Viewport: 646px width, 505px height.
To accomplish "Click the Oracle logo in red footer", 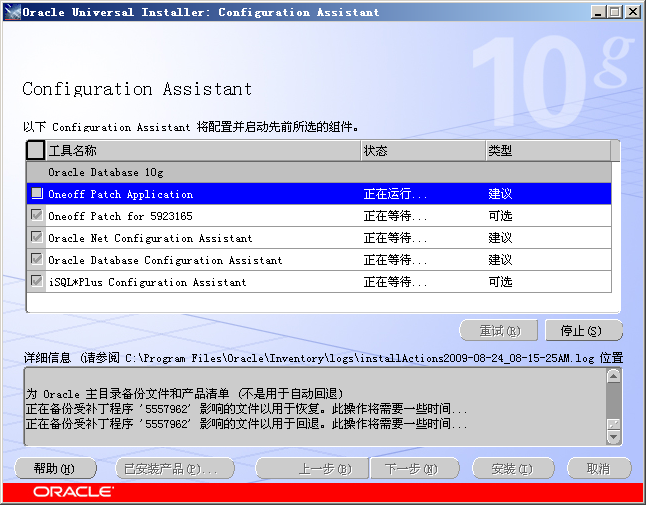I will (x=73, y=491).
